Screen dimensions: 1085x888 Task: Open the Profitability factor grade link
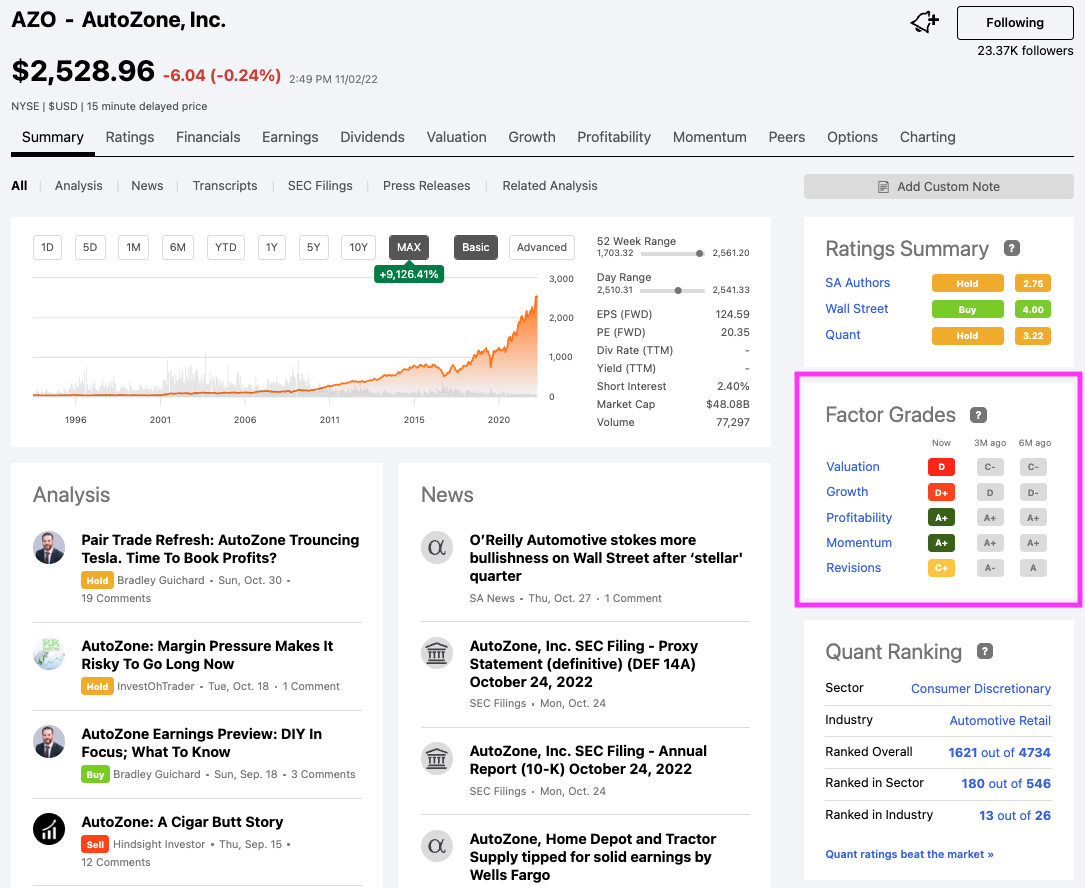click(x=859, y=518)
